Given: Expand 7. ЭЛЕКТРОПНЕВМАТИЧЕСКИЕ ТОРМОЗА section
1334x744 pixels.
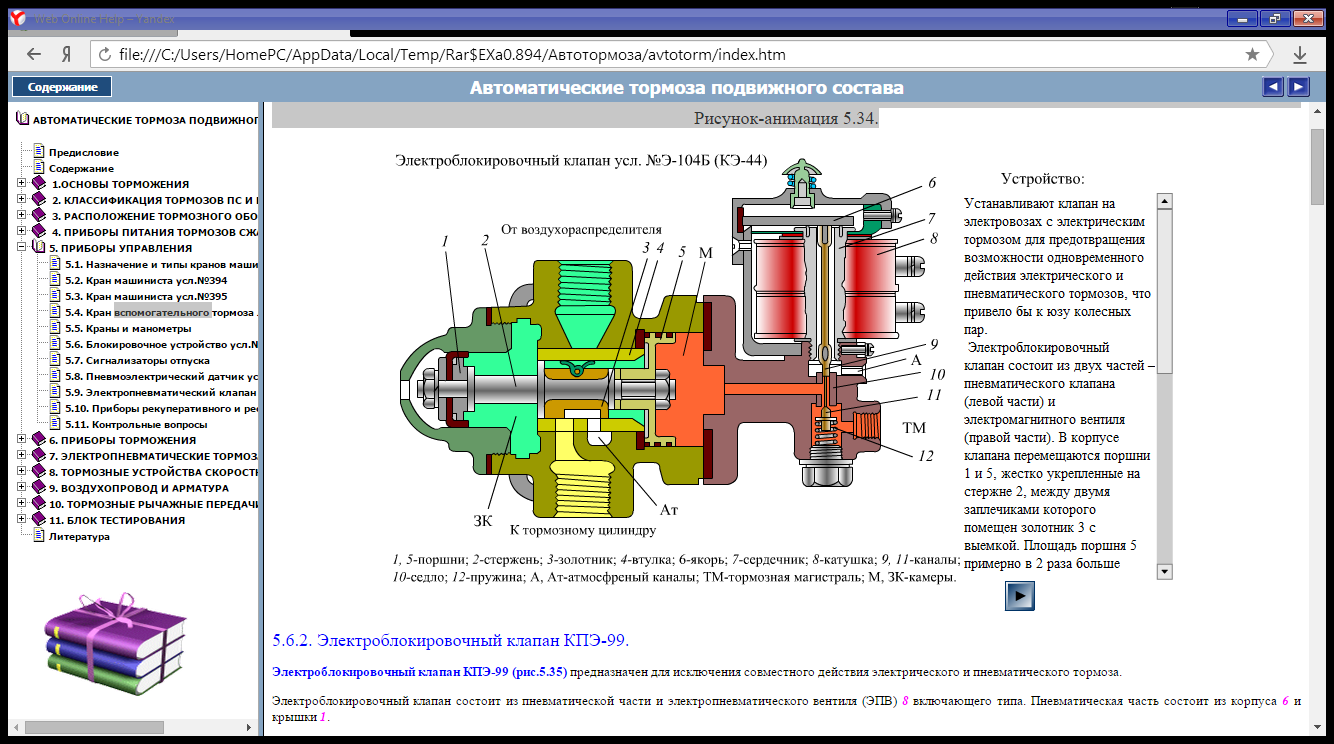Looking at the screenshot, I should (22, 456).
